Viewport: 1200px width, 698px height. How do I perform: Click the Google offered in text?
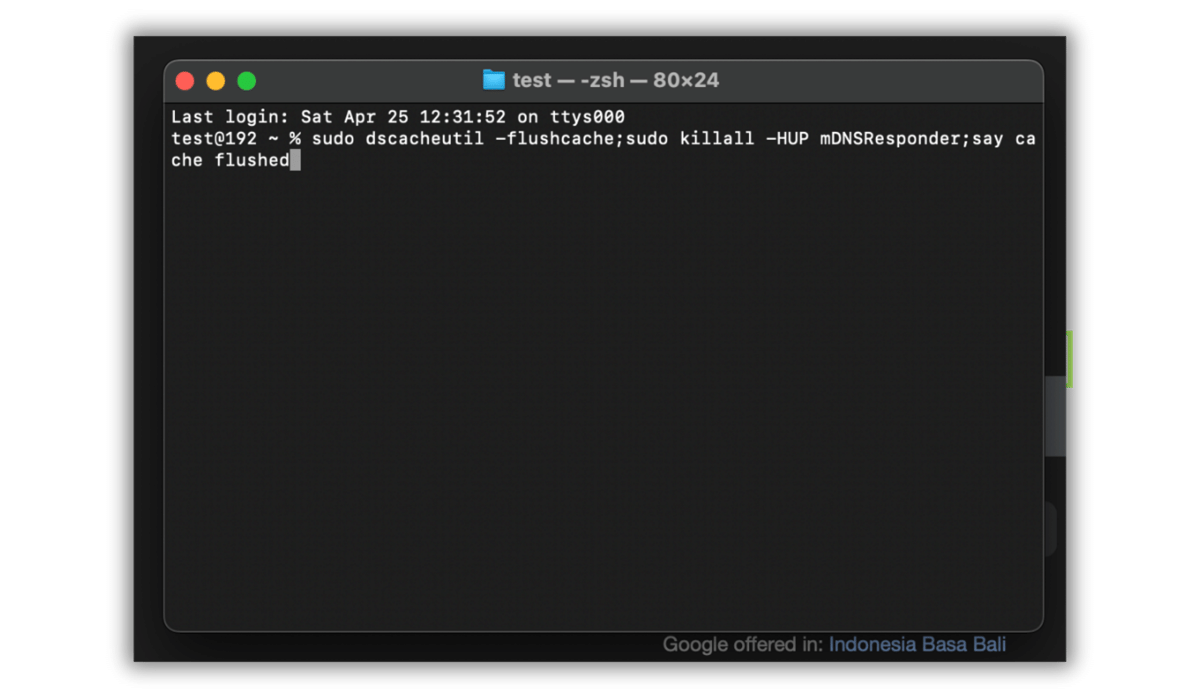[744, 644]
